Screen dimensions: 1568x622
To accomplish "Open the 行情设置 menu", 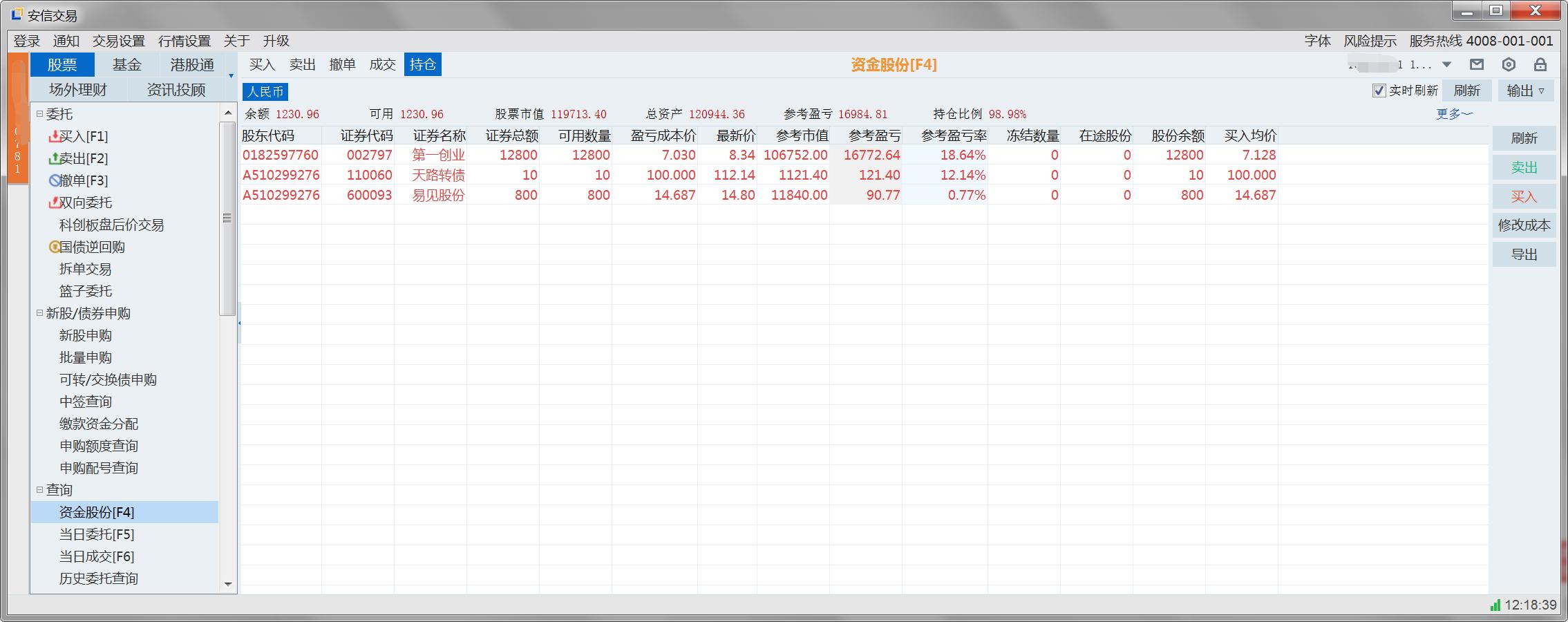I will tap(185, 41).
